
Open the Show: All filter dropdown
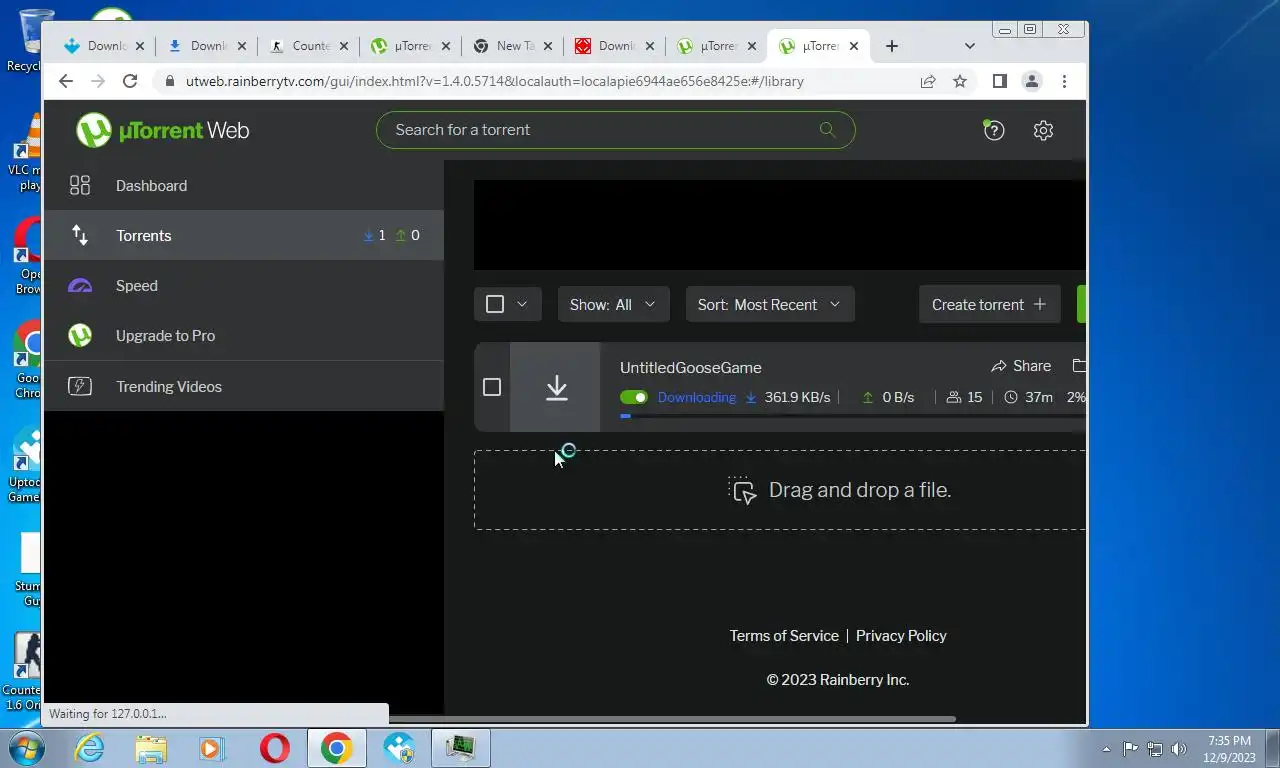pyautogui.click(x=613, y=304)
